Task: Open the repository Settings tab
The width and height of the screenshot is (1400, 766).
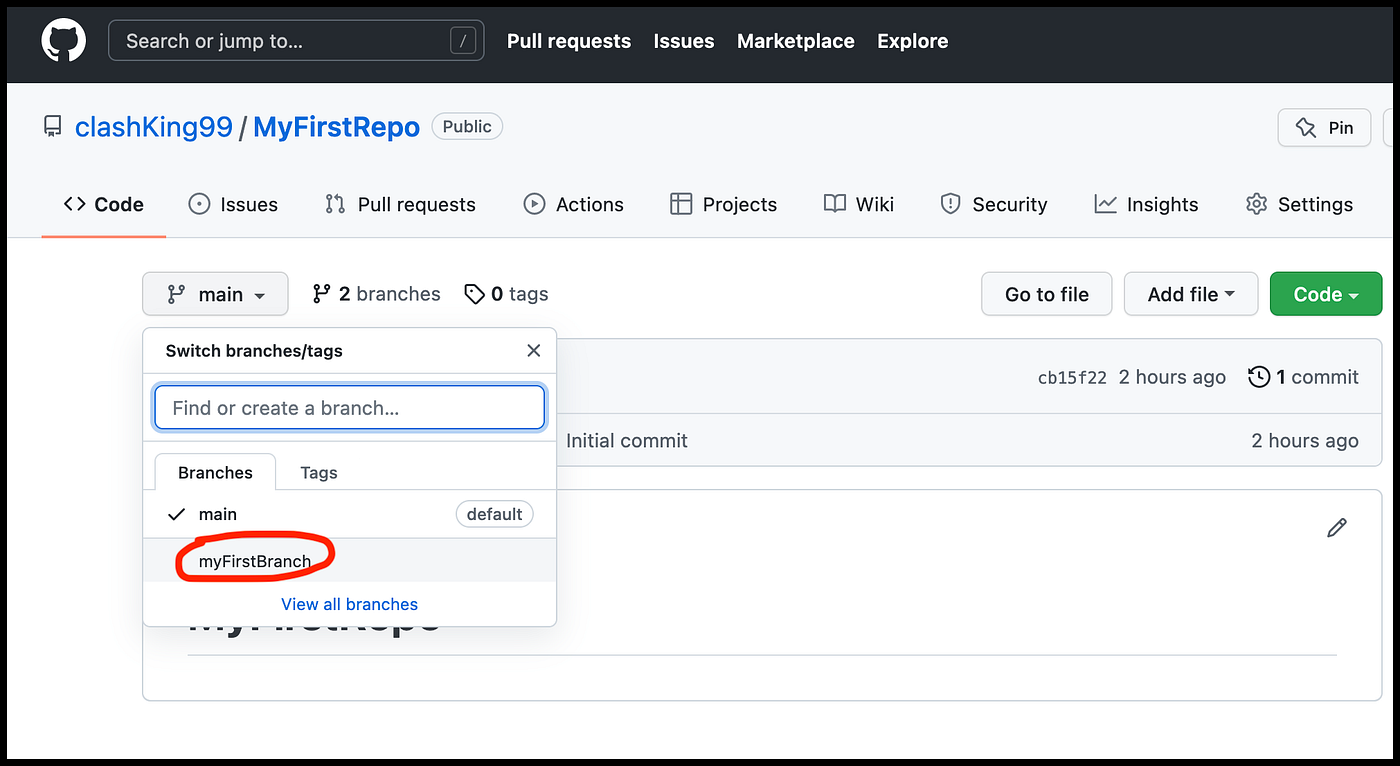Action: [1299, 204]
